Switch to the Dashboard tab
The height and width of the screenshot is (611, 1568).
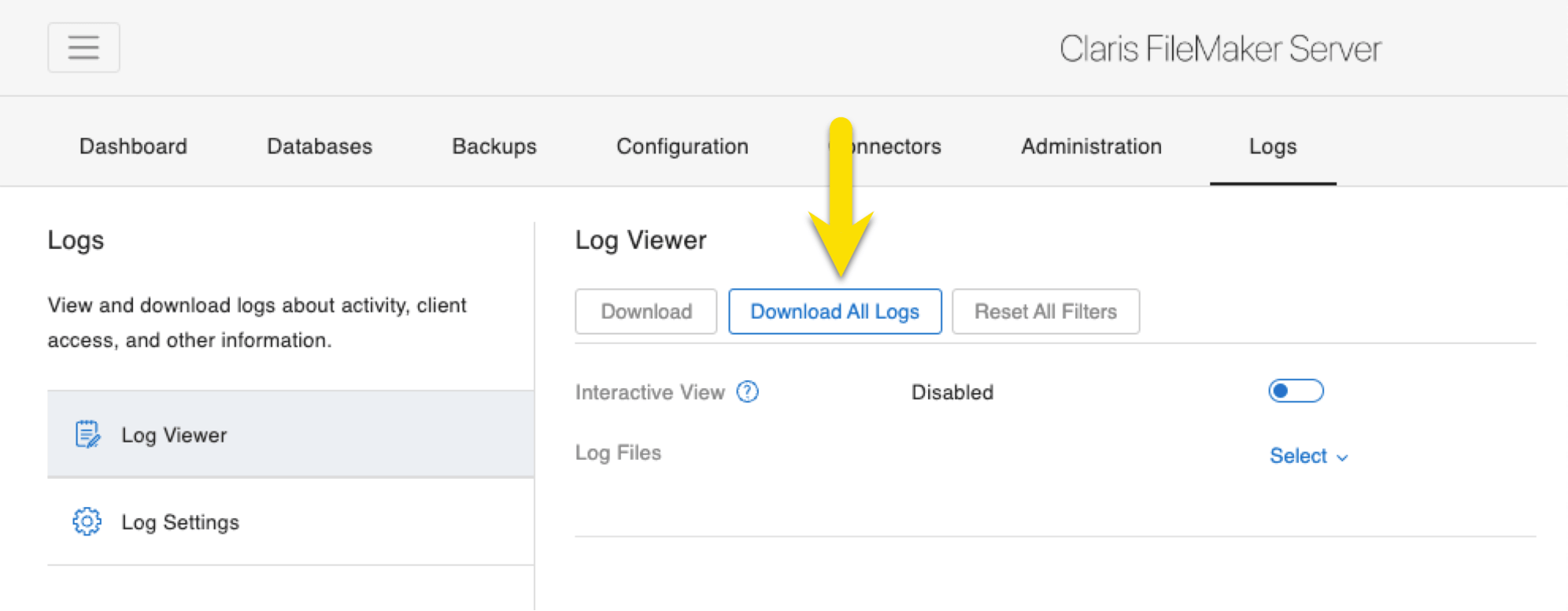pos(133,146)
